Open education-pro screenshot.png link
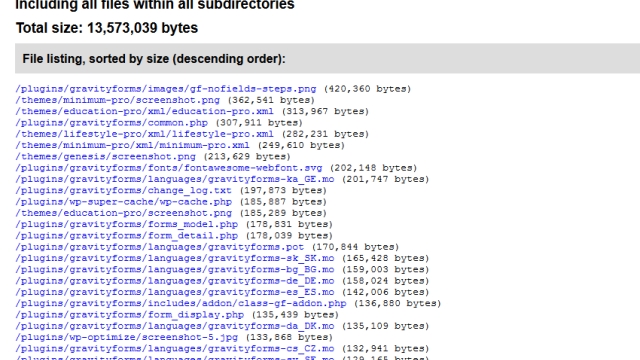 [124, 213]
